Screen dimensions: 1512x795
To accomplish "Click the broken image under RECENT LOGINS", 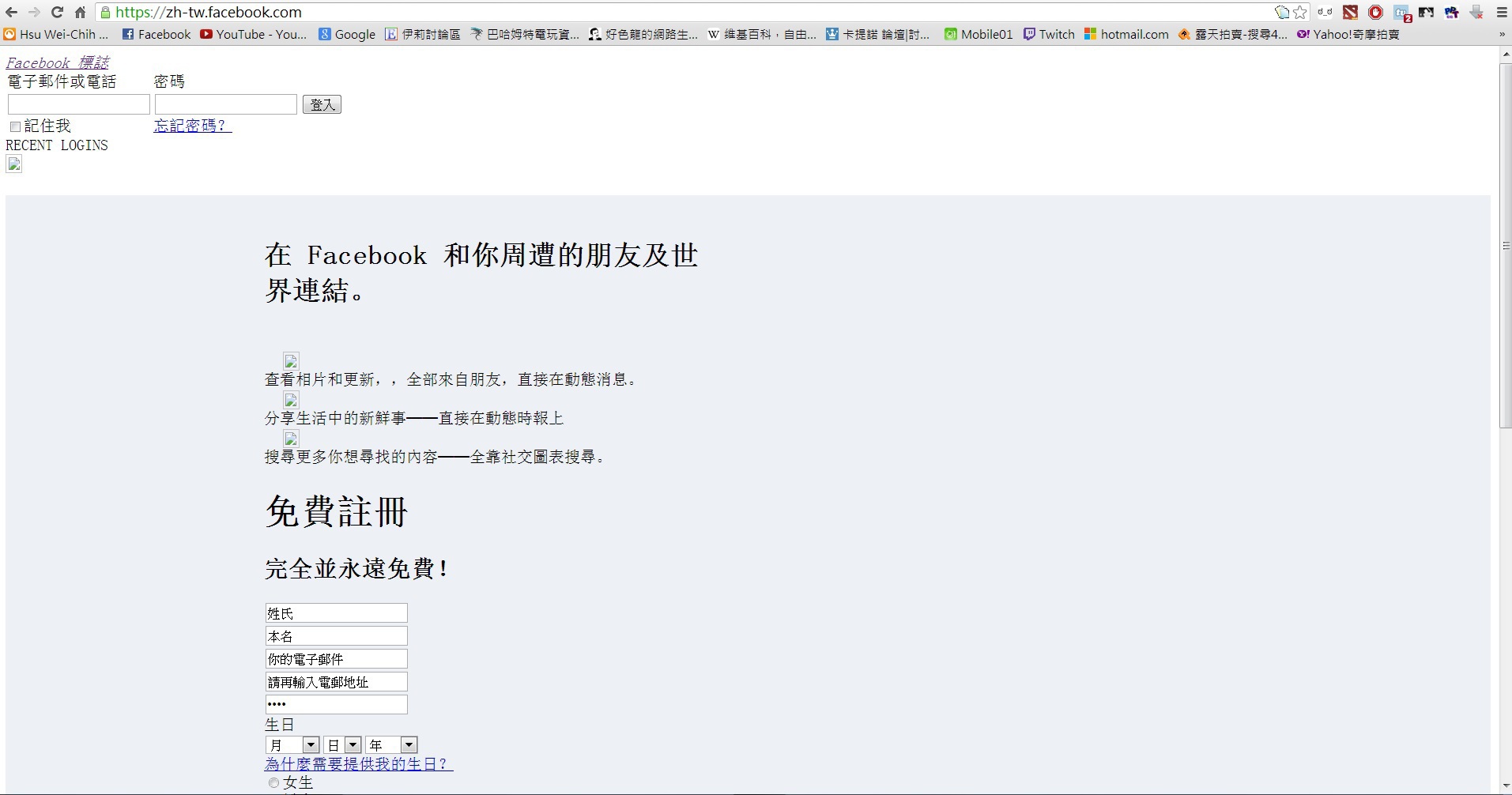I will (x=14, y=164).
